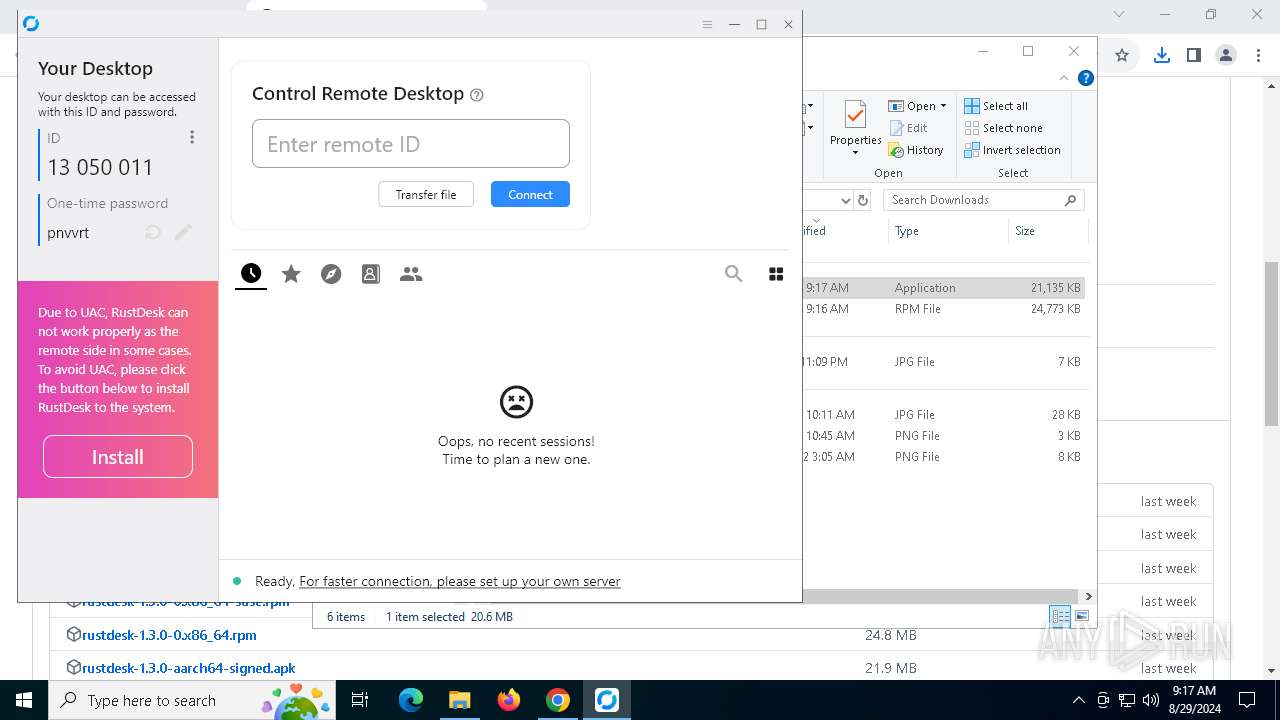This screenshot has width=1280, height=720.
Task: Switch Explorer to details view icon
Action: 1060,616
